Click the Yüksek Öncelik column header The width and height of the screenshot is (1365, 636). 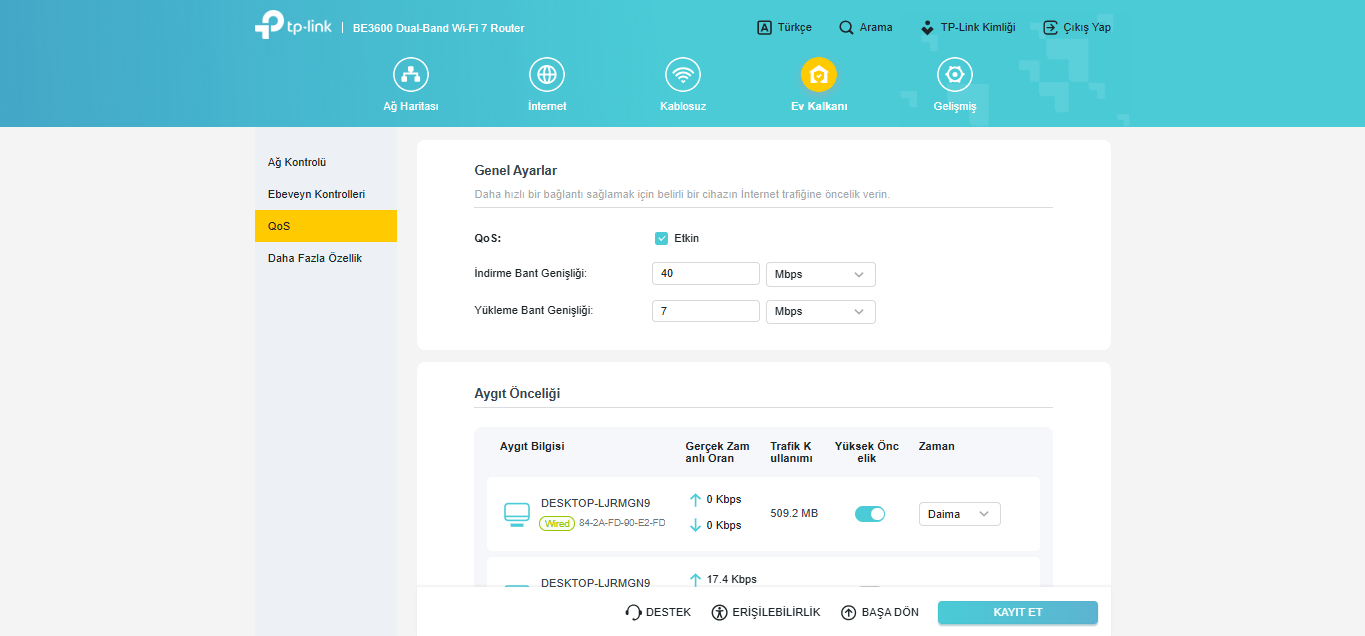click(x=867, y=452)
